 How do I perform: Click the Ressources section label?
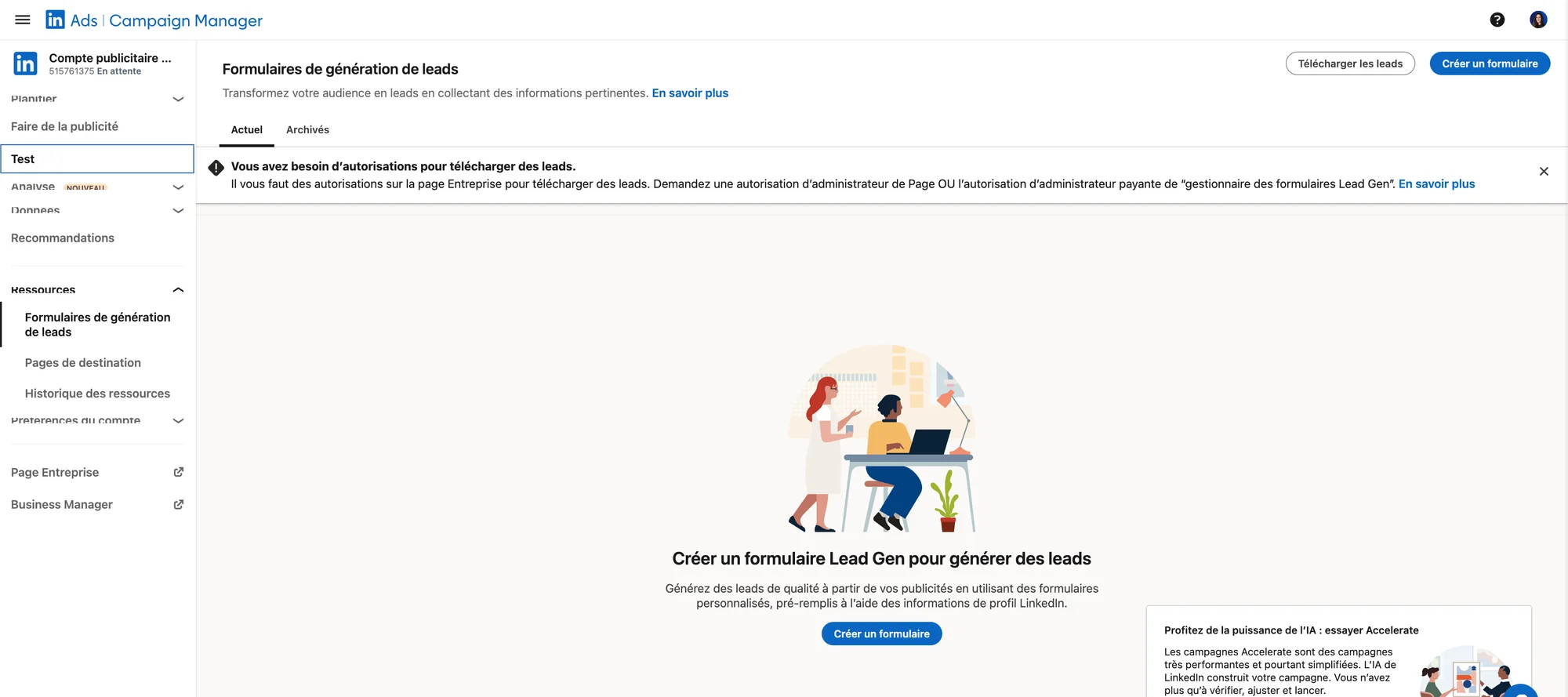click(x=43, y=289)
